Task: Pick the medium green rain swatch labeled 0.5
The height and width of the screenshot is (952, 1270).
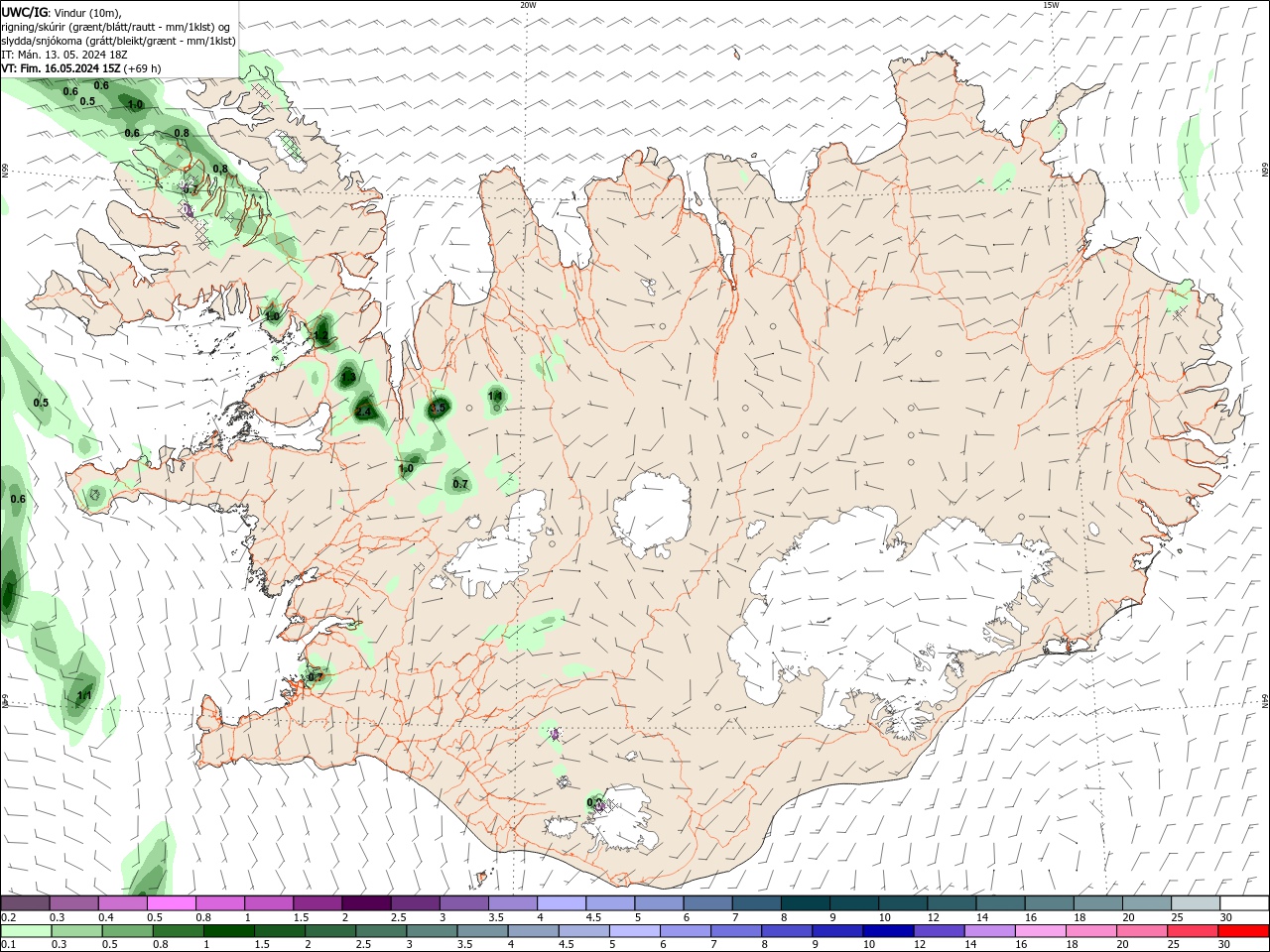Action: tap(127, 931)
